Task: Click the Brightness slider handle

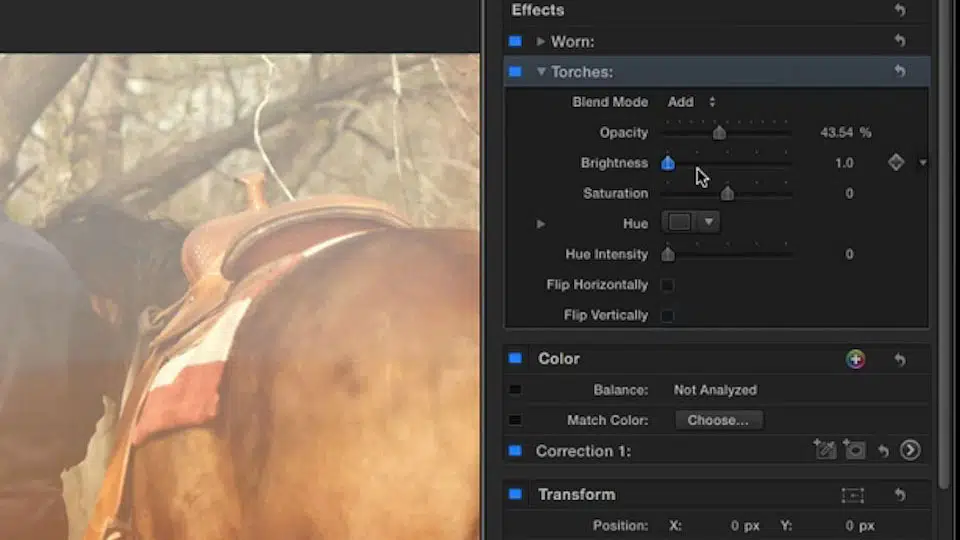Action: point(668,163)
